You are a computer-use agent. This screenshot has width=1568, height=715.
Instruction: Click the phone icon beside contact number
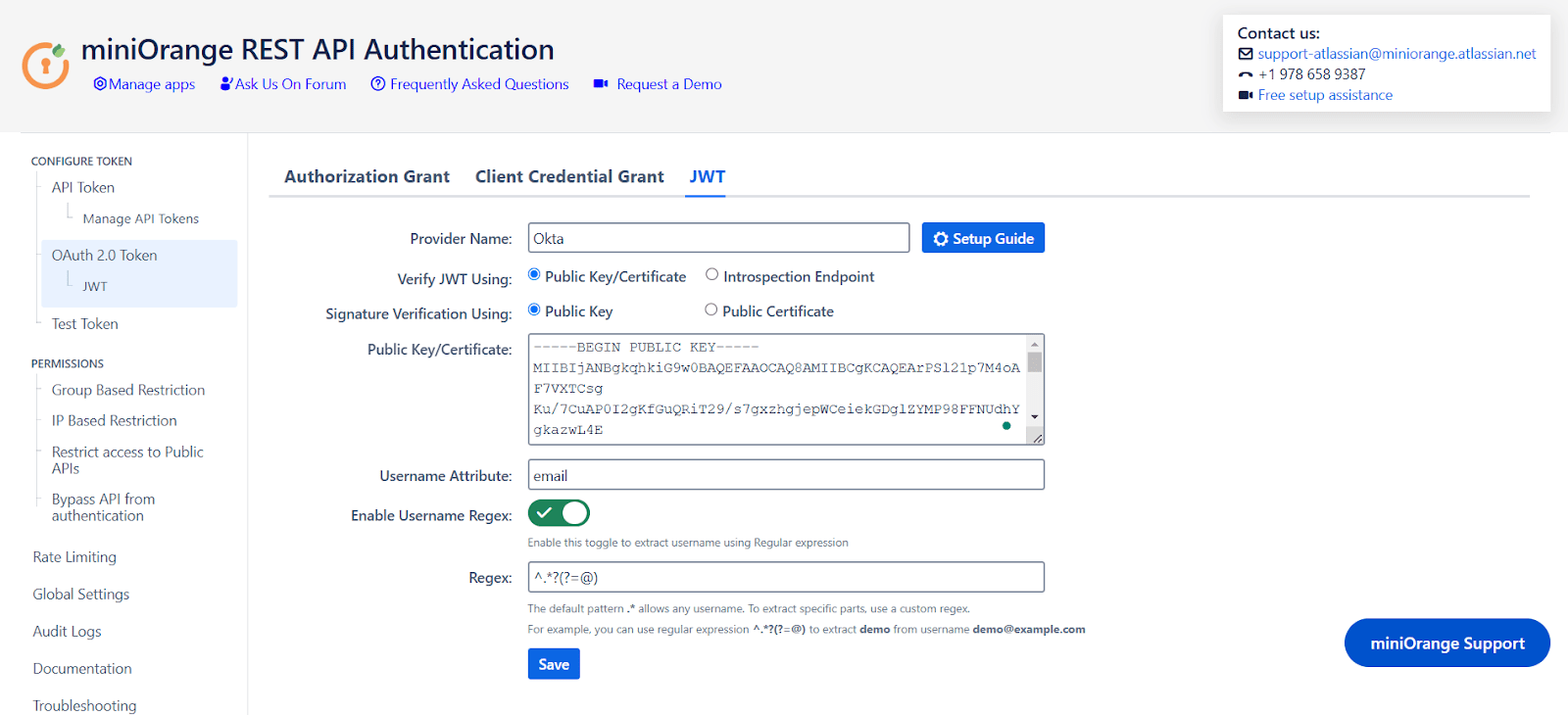point(1246,74)
